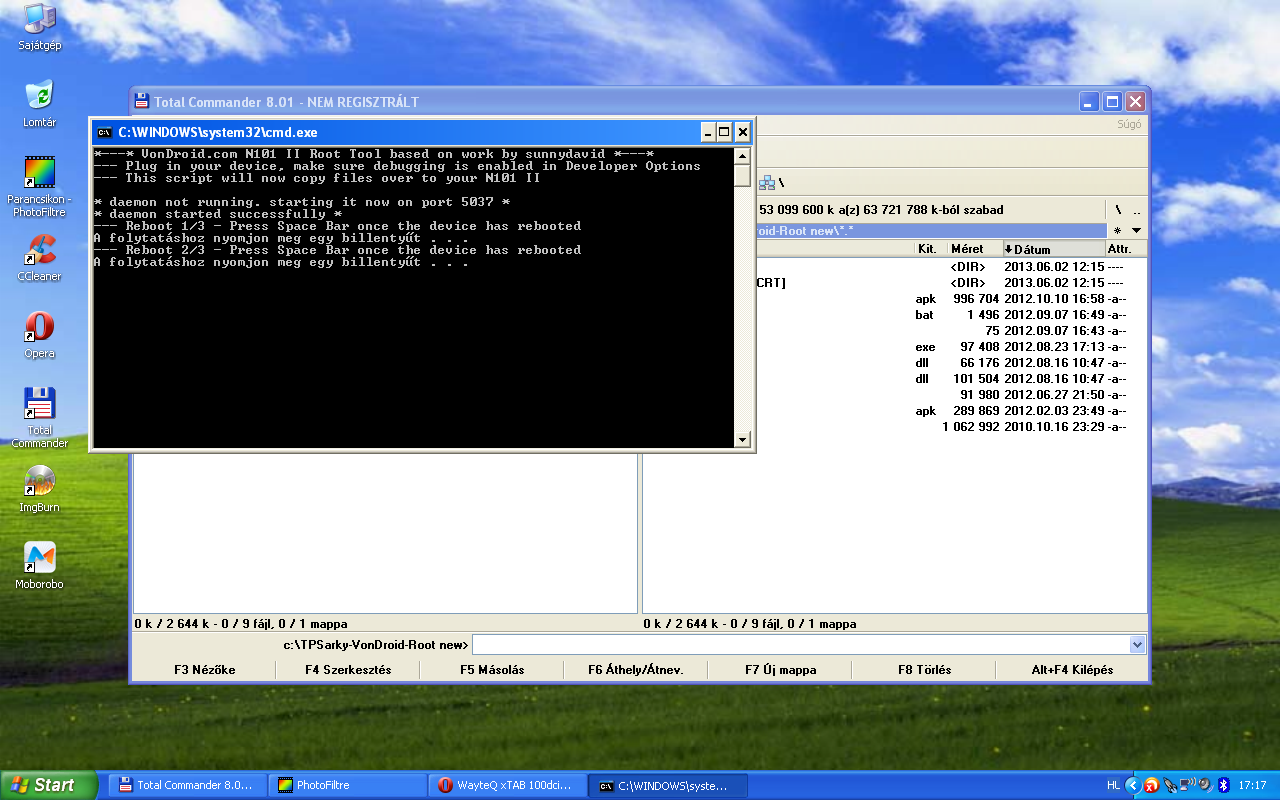Click the Total Commander command line field
The width and height of the screenshot is (1280, 800).
[x=800, y=645]
